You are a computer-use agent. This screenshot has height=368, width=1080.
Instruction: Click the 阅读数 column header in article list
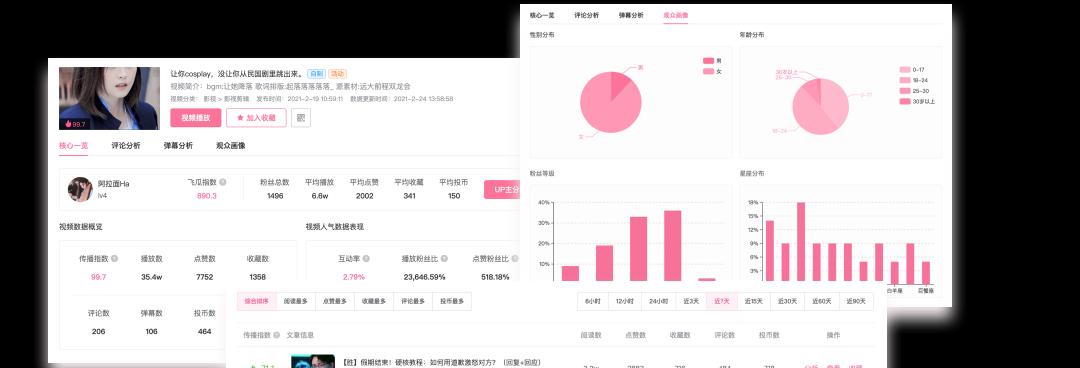tap(592, 335)
